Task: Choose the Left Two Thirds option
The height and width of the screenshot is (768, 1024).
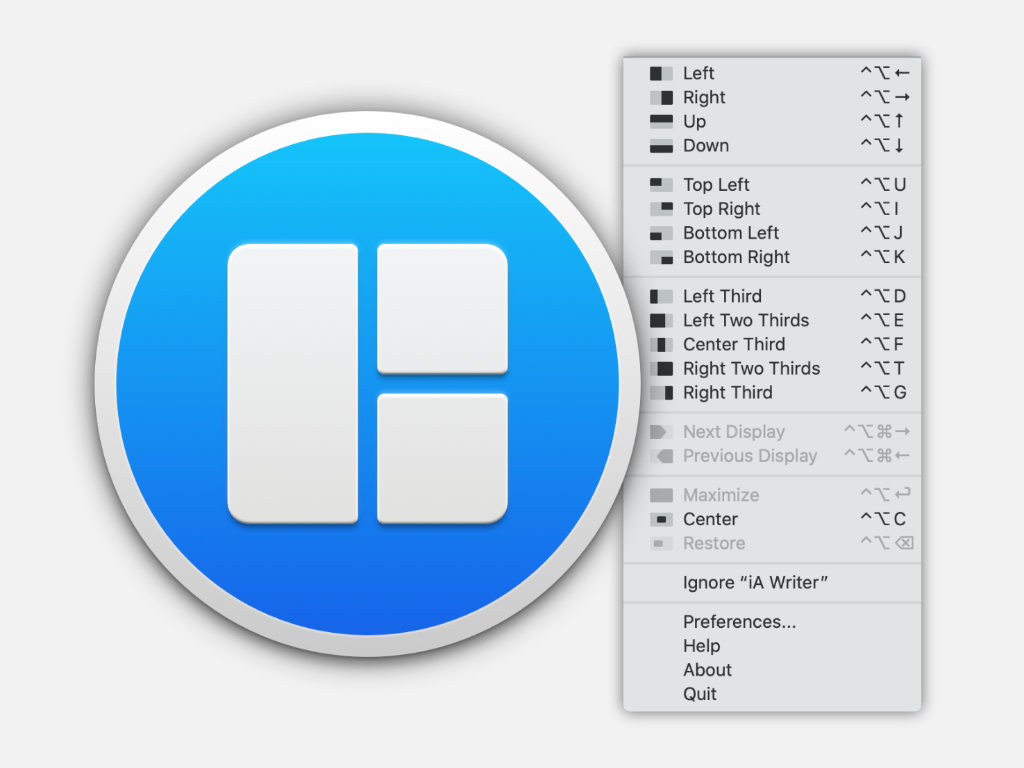Action: coord(772,321)
